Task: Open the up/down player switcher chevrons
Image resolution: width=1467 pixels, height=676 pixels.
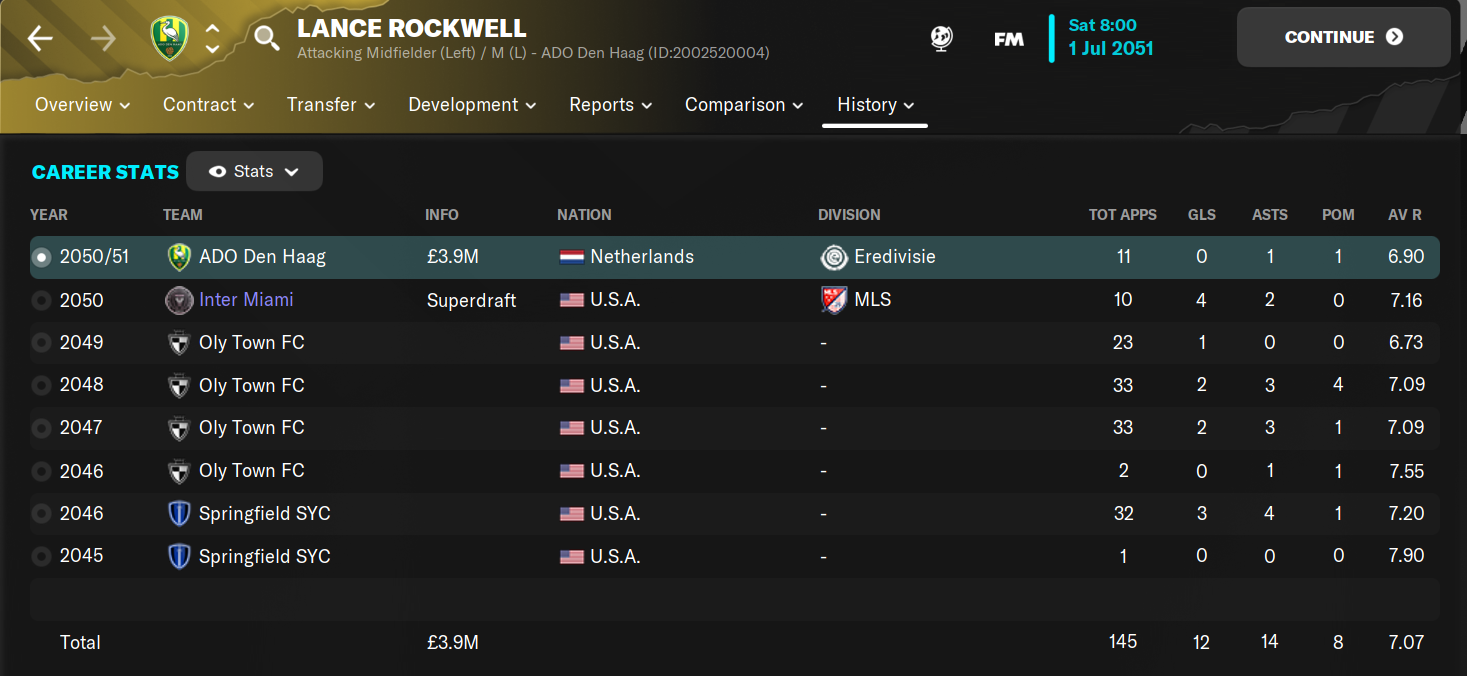Action: tap(212, 39)
